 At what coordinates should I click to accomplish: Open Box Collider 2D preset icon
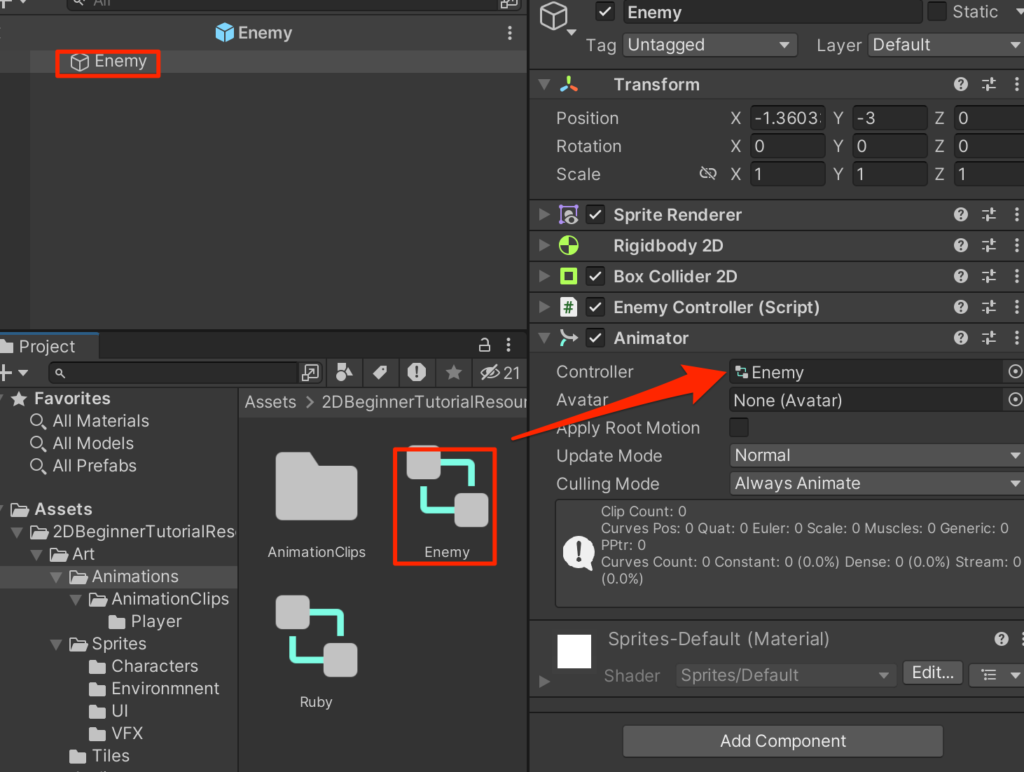click(989, 276)
